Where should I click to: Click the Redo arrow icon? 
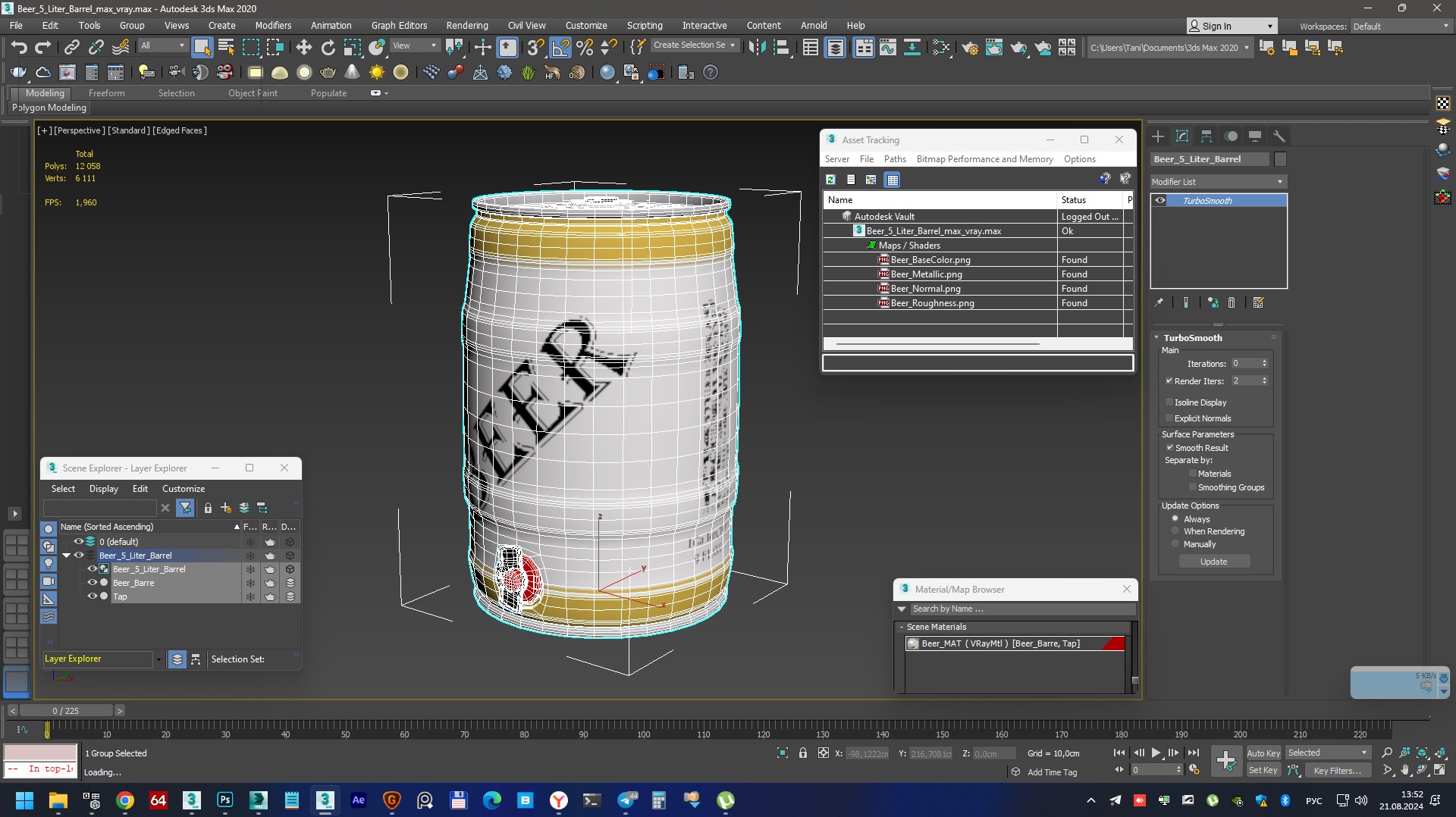[x=43, y=47]
